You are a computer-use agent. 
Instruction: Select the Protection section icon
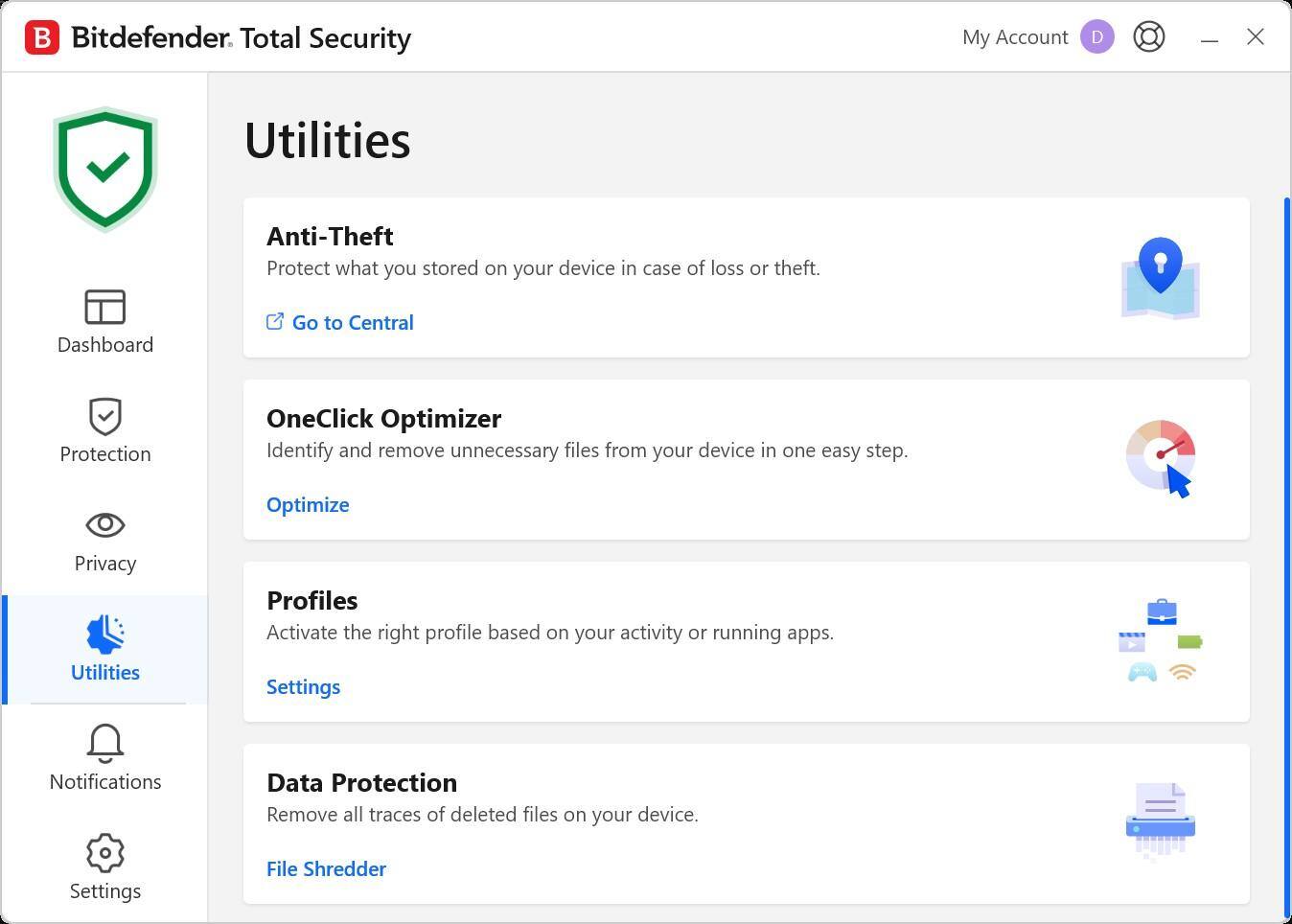(x=105, y=429)
